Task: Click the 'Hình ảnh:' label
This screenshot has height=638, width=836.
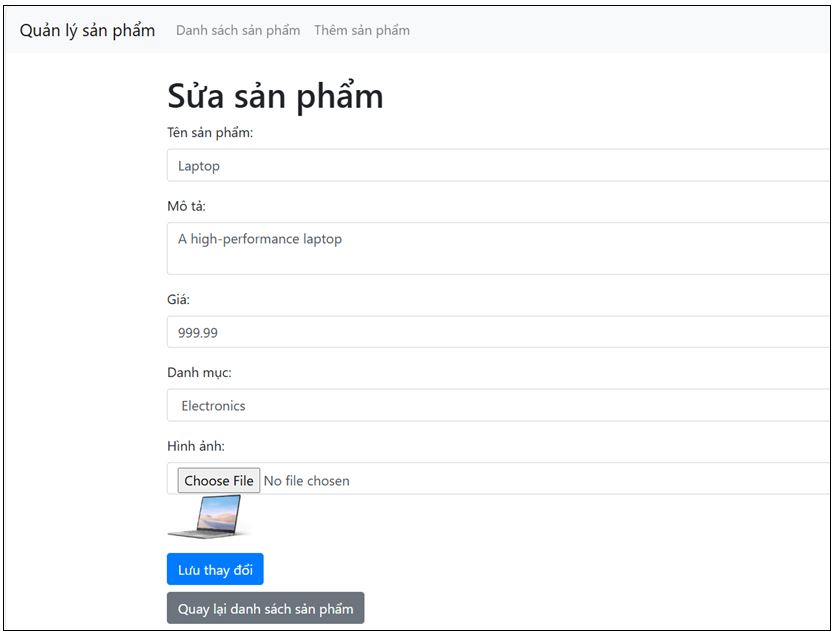Action: [x=196, y=446]
